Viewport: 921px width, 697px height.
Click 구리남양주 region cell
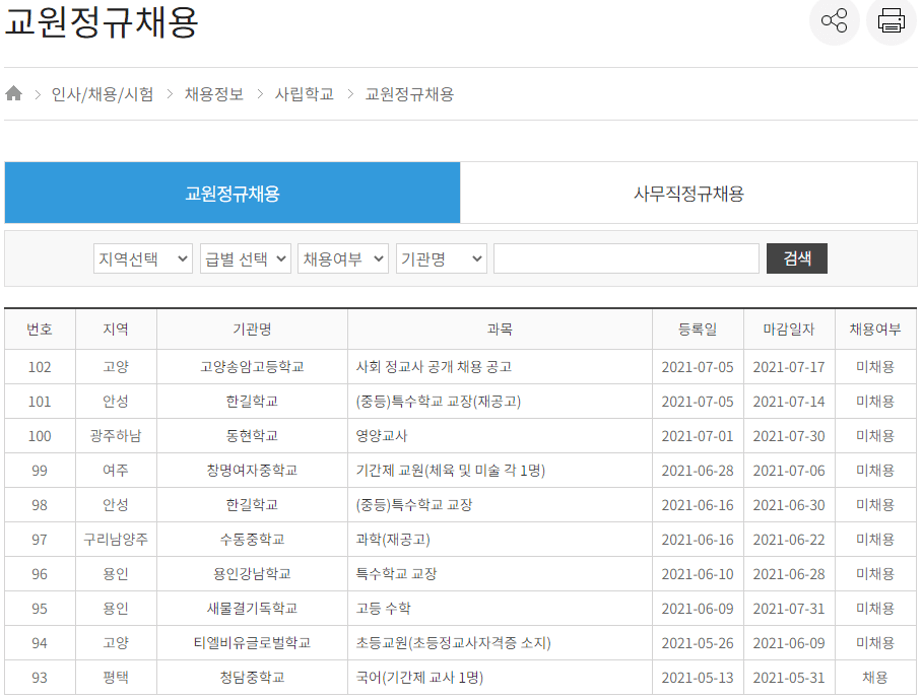(x=116, y=540)
